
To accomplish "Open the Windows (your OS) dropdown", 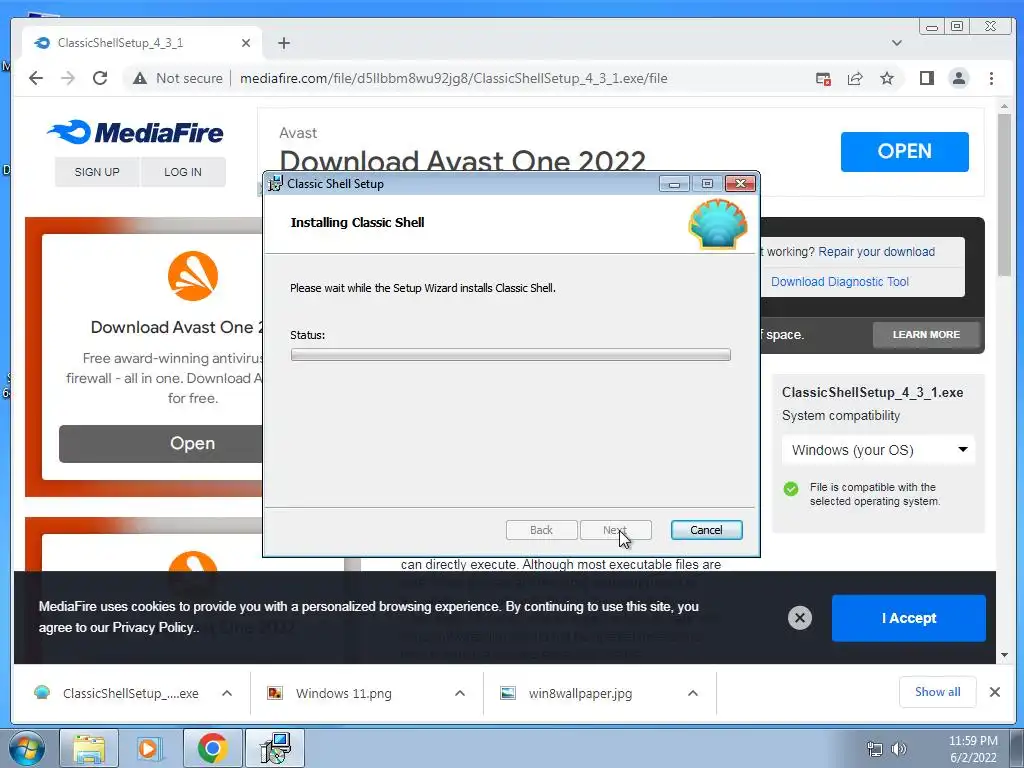I will 878,450.
